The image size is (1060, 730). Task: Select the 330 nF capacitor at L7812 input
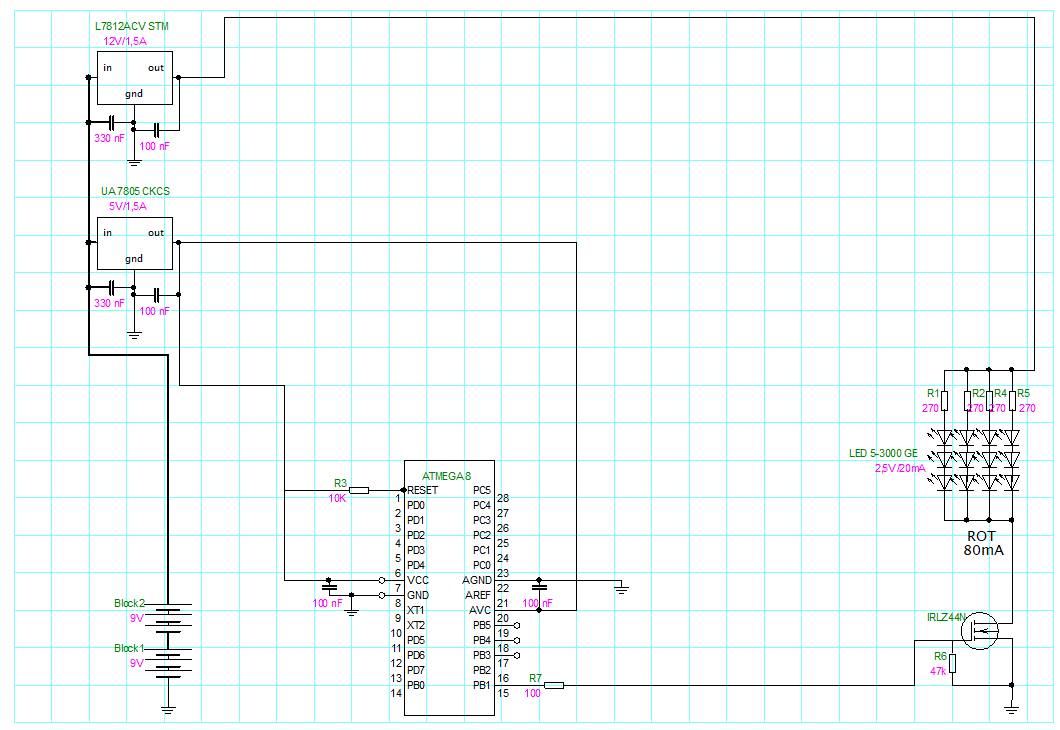112,122
